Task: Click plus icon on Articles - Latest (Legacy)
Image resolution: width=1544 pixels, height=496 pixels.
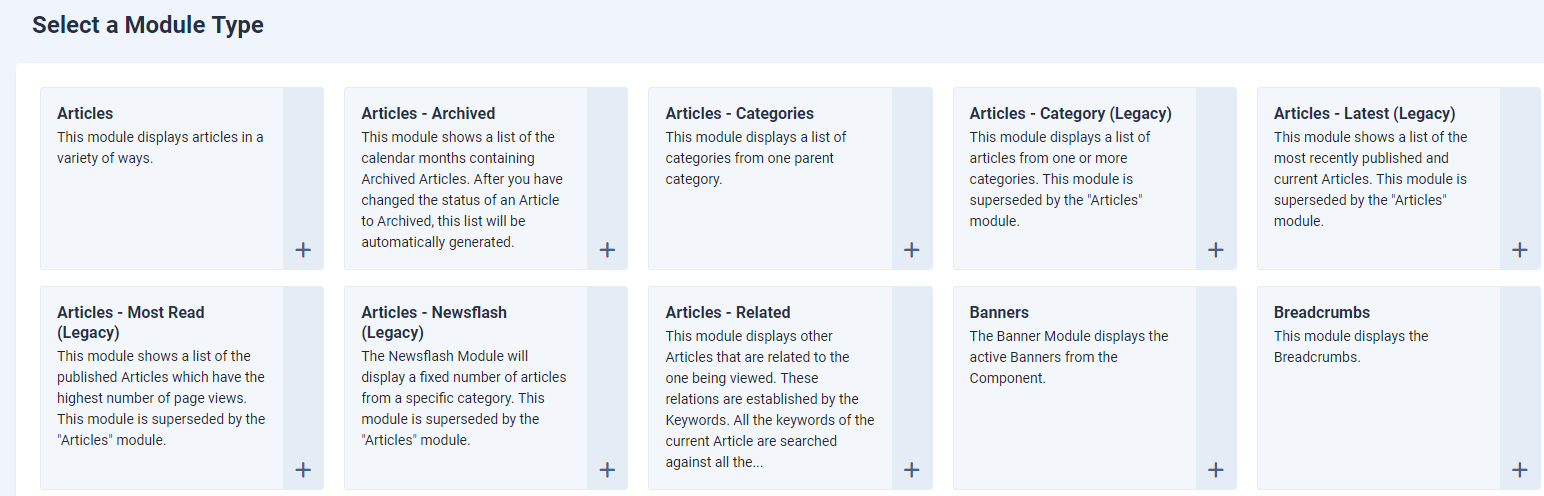Action: tap(1519, 250)
